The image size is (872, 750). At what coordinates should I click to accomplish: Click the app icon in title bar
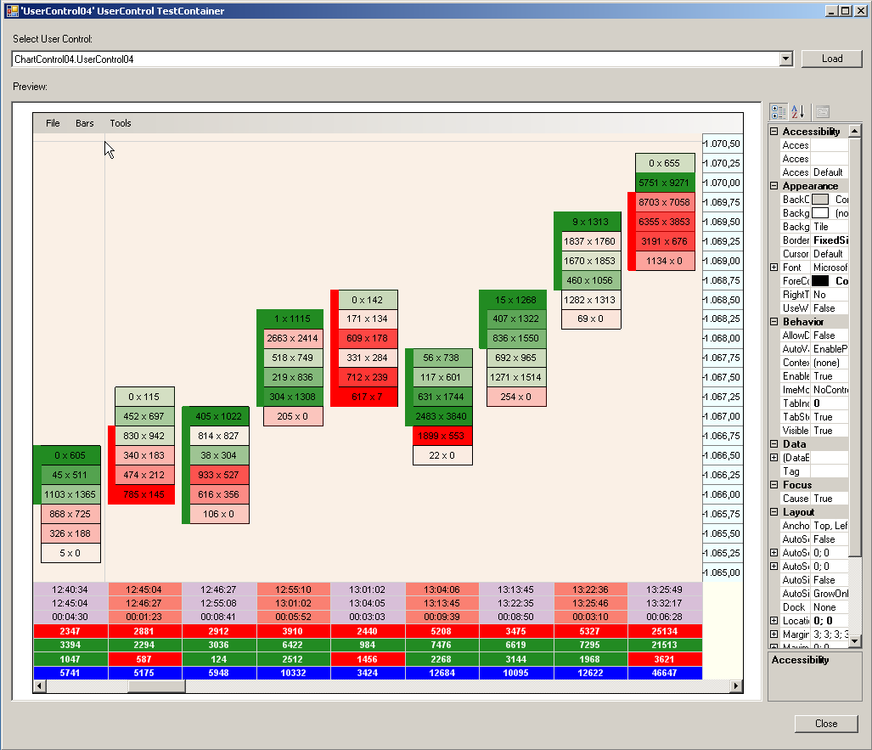pos(12,11)
